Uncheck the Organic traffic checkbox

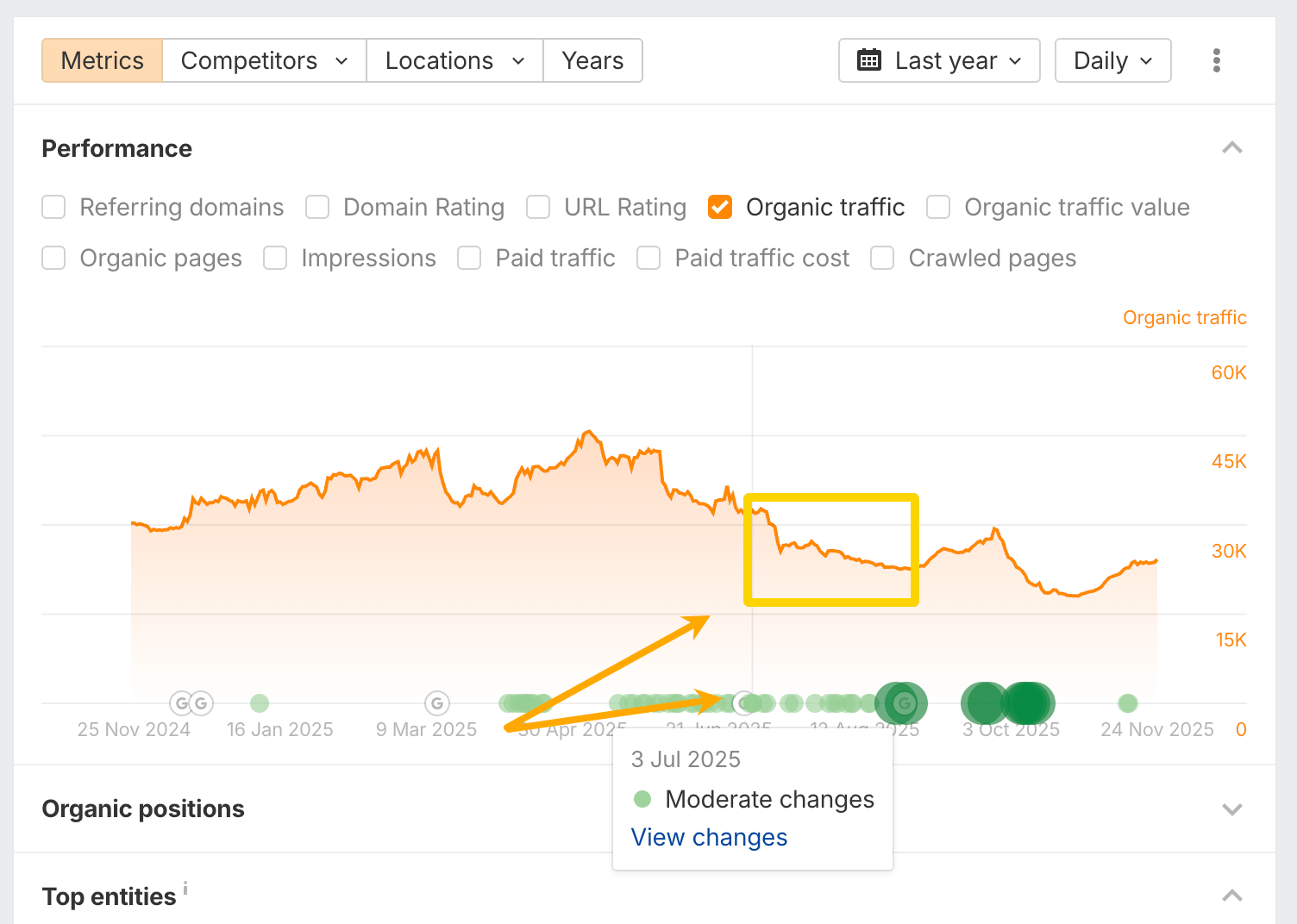point(720,207)
